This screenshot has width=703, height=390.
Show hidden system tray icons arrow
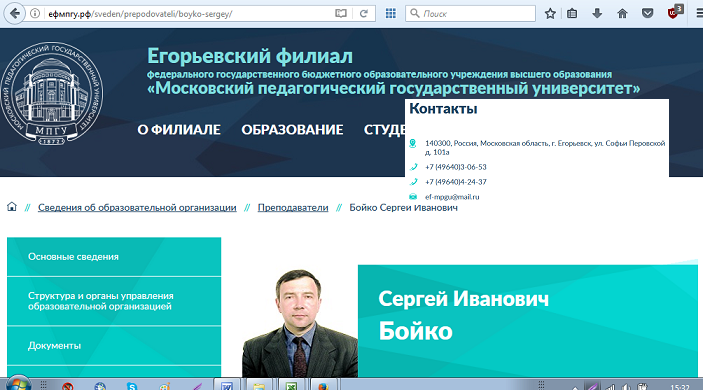tap(575, 387)
